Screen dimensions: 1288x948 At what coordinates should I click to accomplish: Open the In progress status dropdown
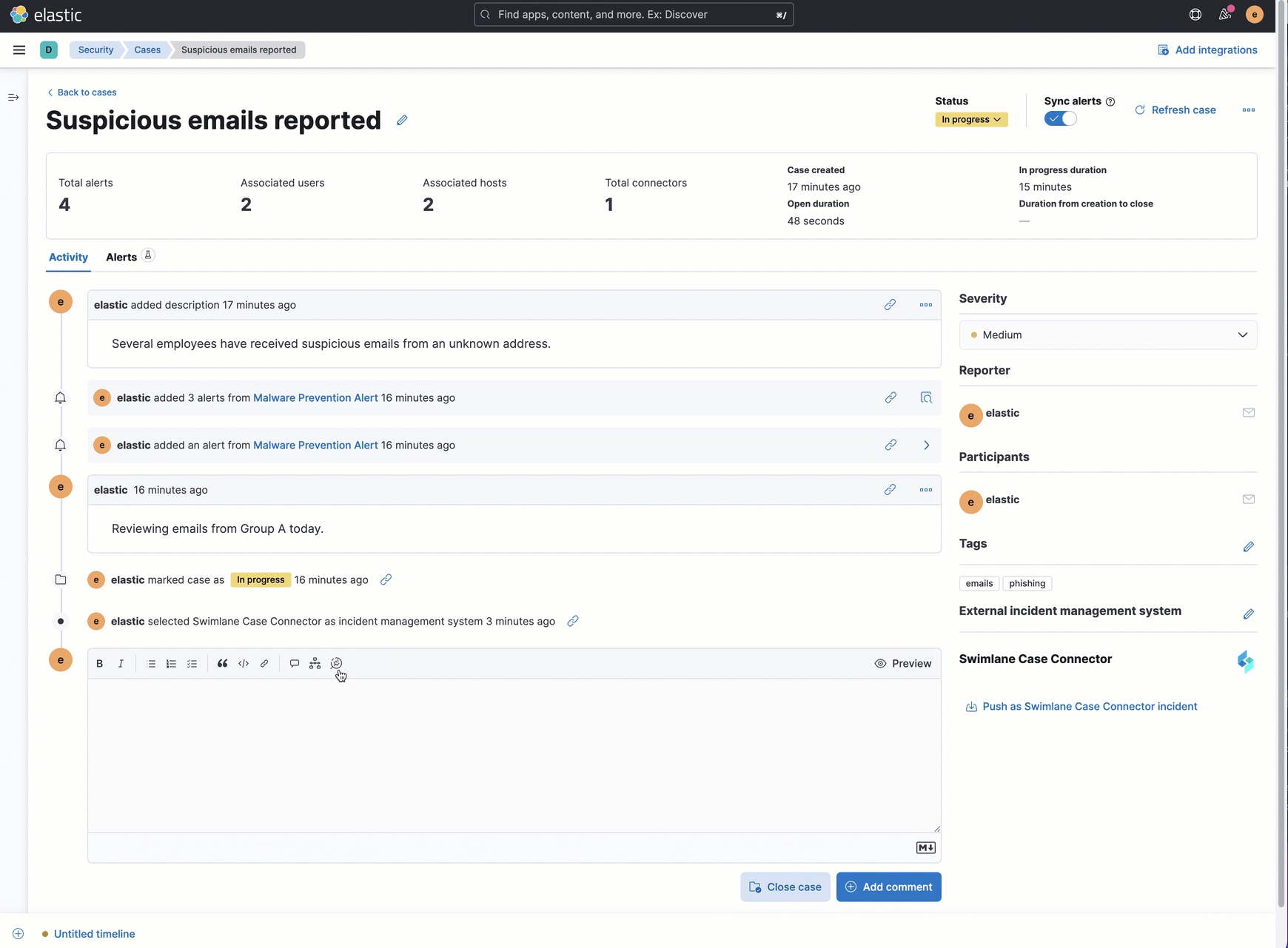(971, 119)
